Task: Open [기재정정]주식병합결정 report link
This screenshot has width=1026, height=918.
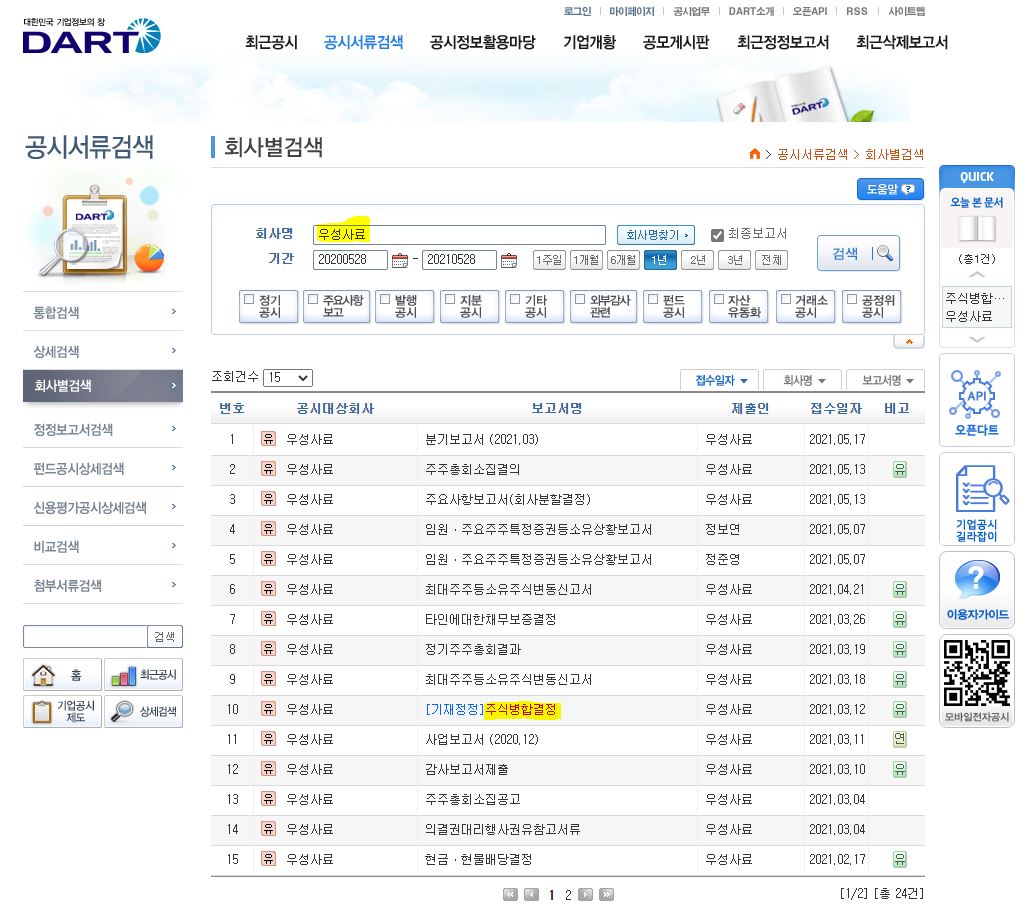Action: [491, 709]
